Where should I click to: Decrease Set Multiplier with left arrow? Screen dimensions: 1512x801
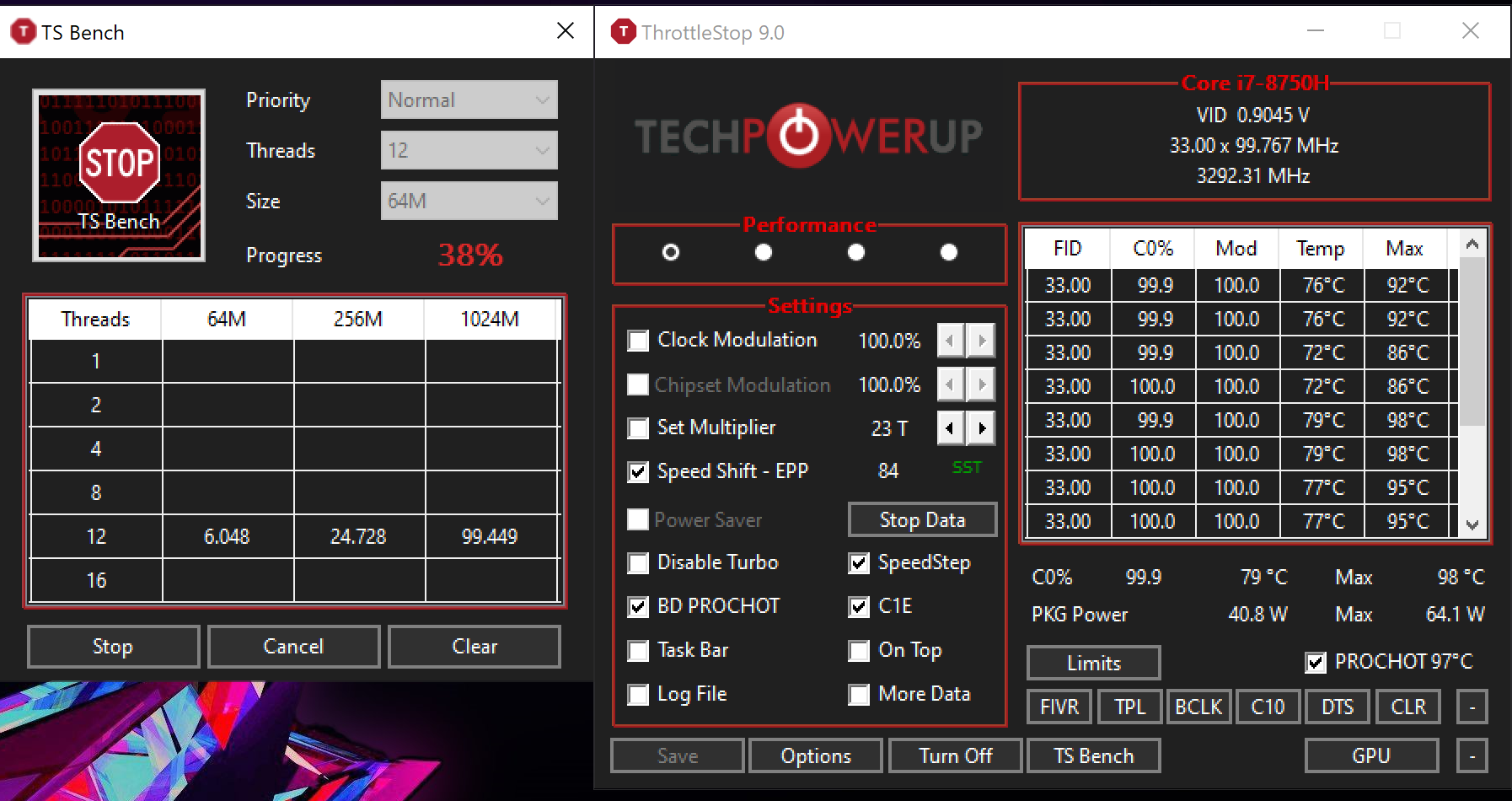(951, 428)
